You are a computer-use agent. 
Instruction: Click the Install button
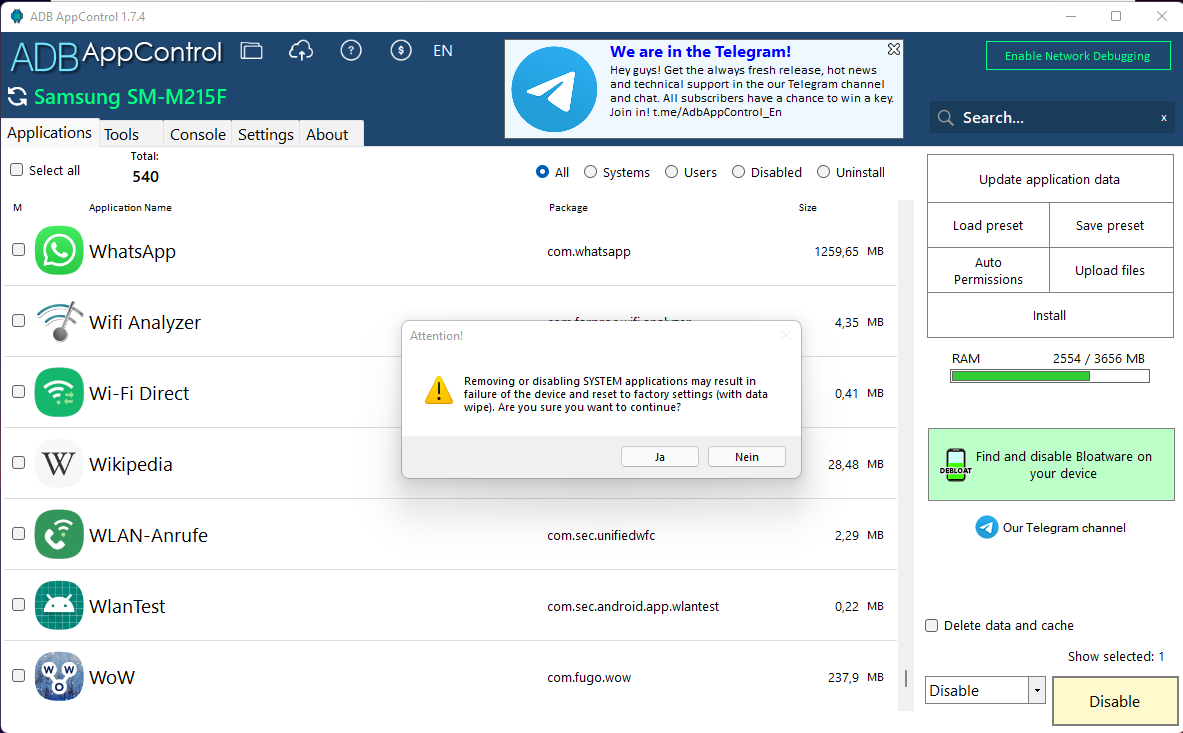point(1049,315)
